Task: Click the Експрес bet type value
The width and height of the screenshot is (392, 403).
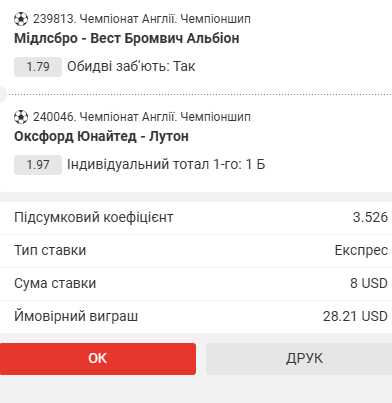Action: [361, 251]
